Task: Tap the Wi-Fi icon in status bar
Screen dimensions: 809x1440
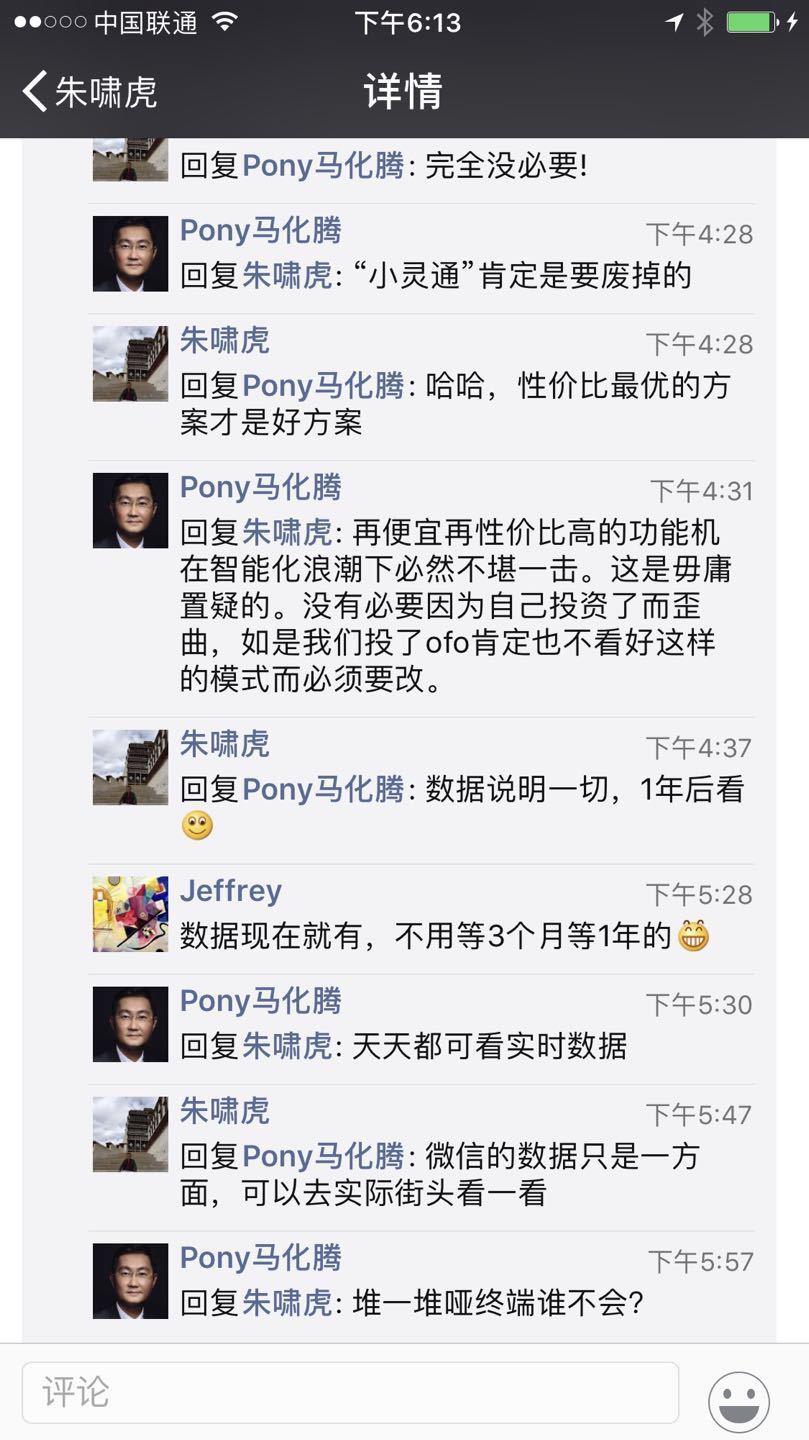Action: tap(225, 21)
